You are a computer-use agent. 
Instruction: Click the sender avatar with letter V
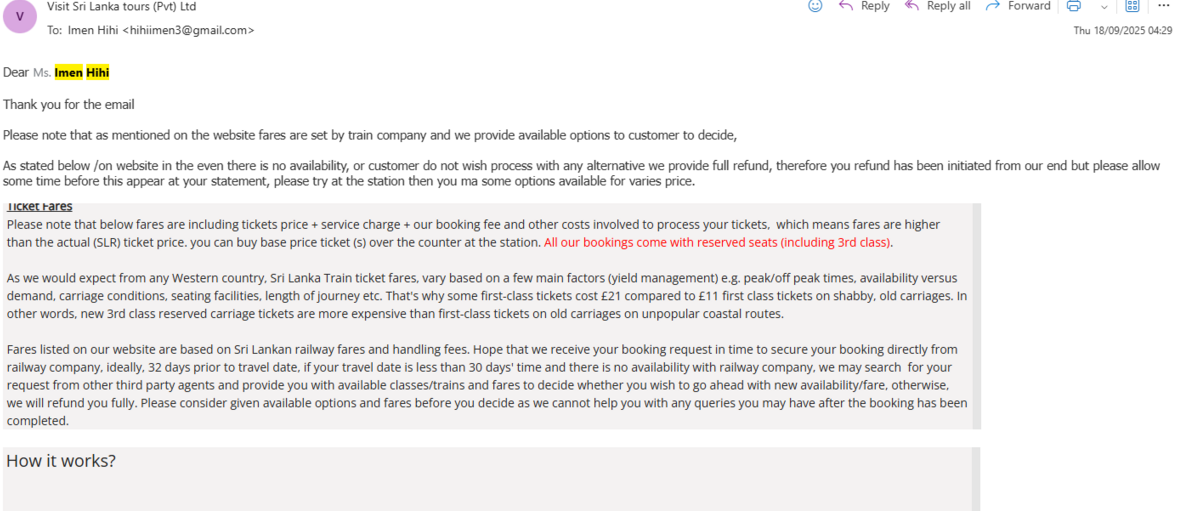point(20,16)
